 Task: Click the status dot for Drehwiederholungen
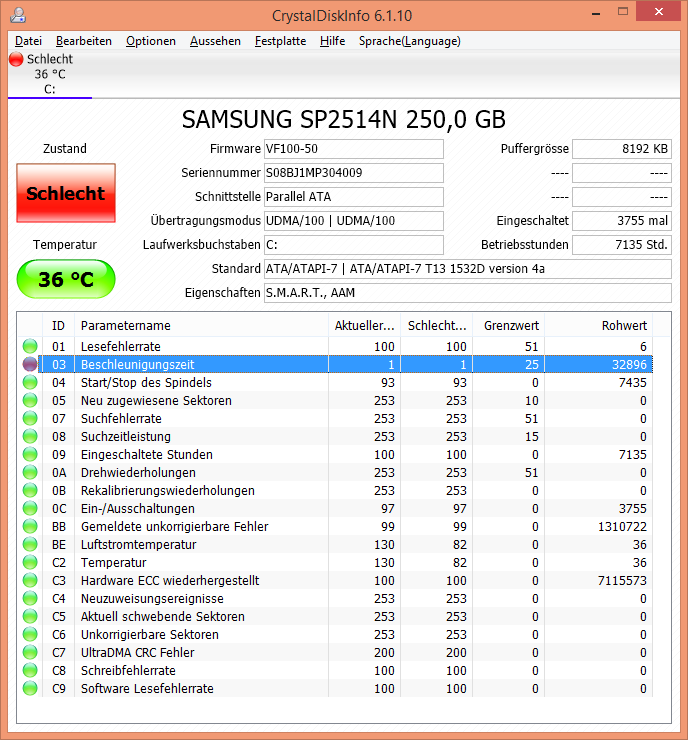30,472
